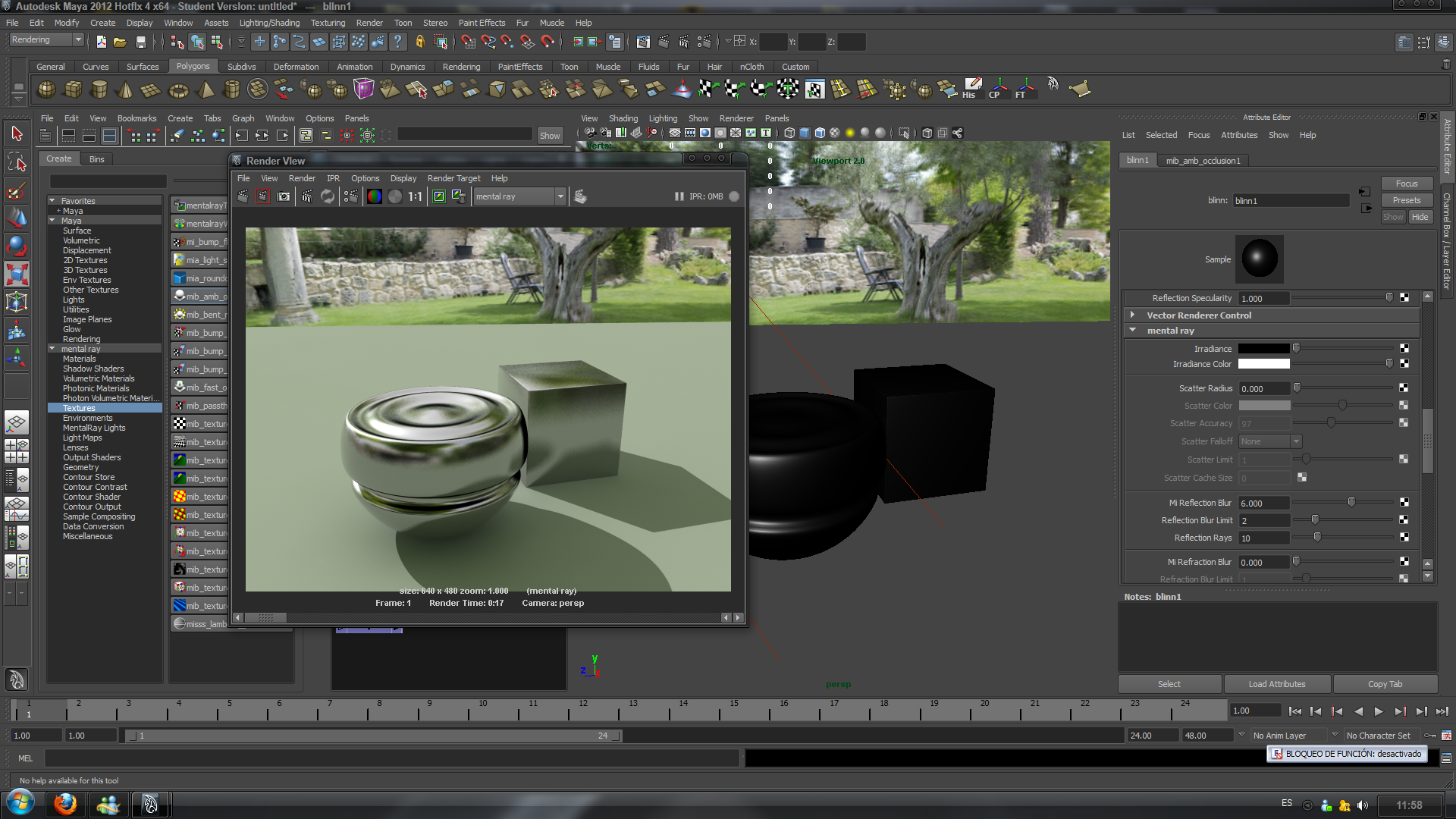
Task: Open Firefox from the taskbar
Action: click(65, 804)
